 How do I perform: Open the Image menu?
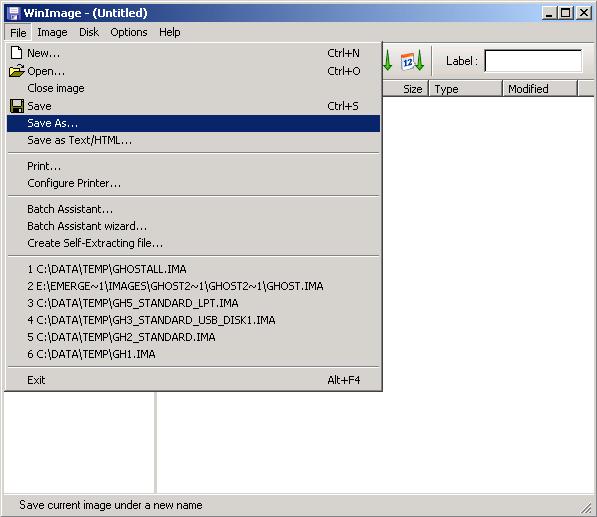(52, 32)
